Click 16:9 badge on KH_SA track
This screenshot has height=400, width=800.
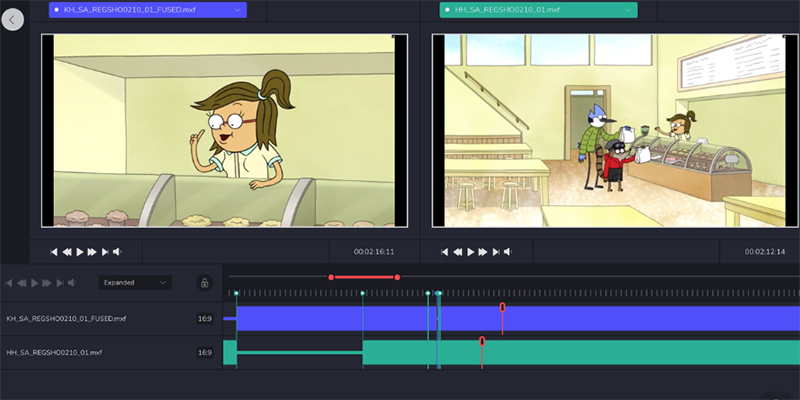205,319
